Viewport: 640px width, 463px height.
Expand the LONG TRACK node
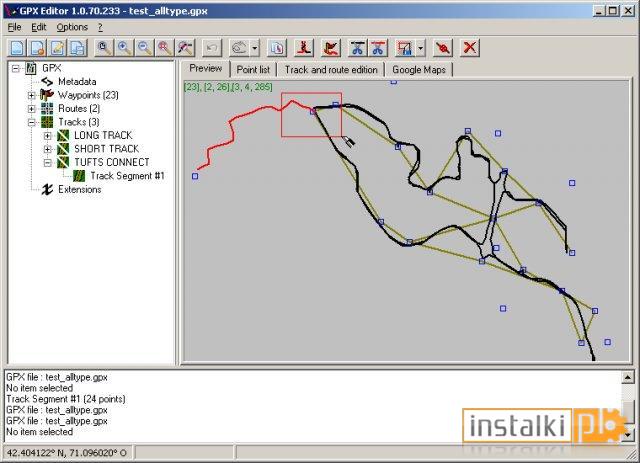[47, 136]
